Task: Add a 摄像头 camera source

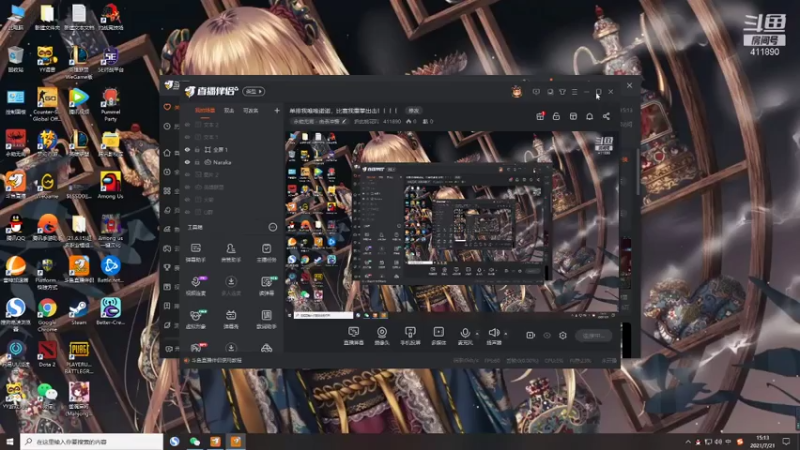Action: [x=382, y=336]
